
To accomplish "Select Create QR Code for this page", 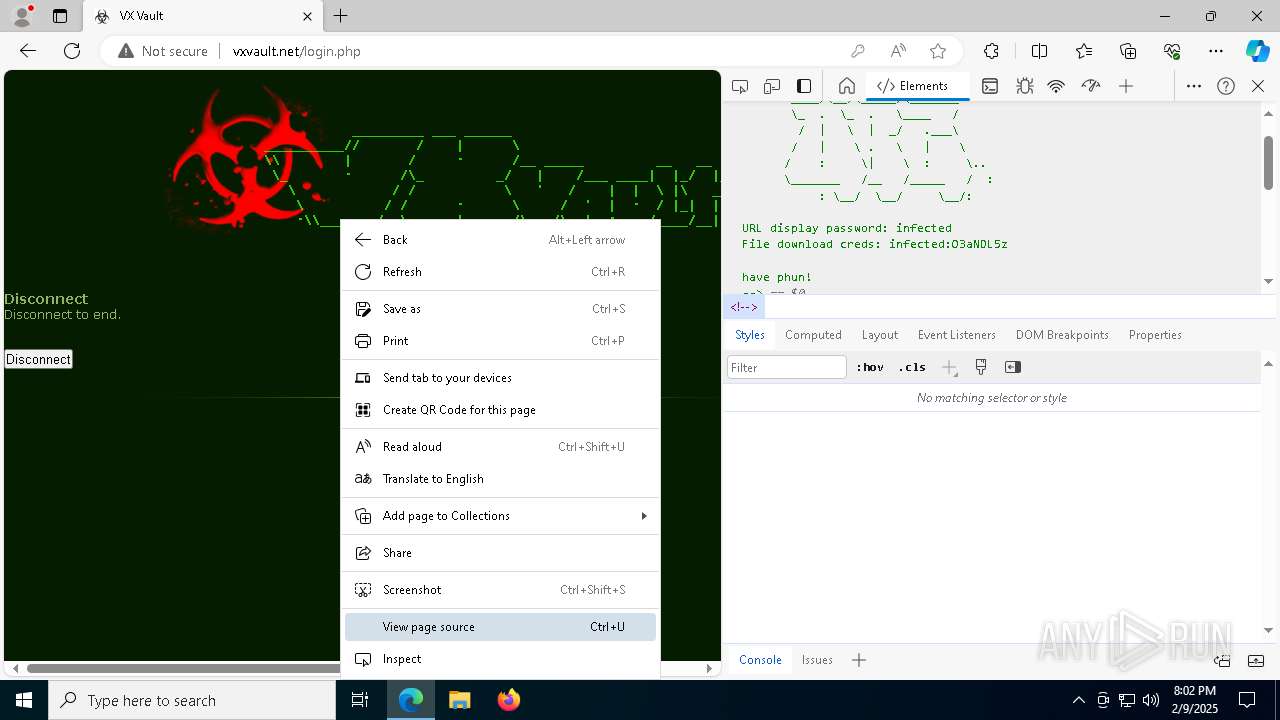I will [x=500, y=410].
